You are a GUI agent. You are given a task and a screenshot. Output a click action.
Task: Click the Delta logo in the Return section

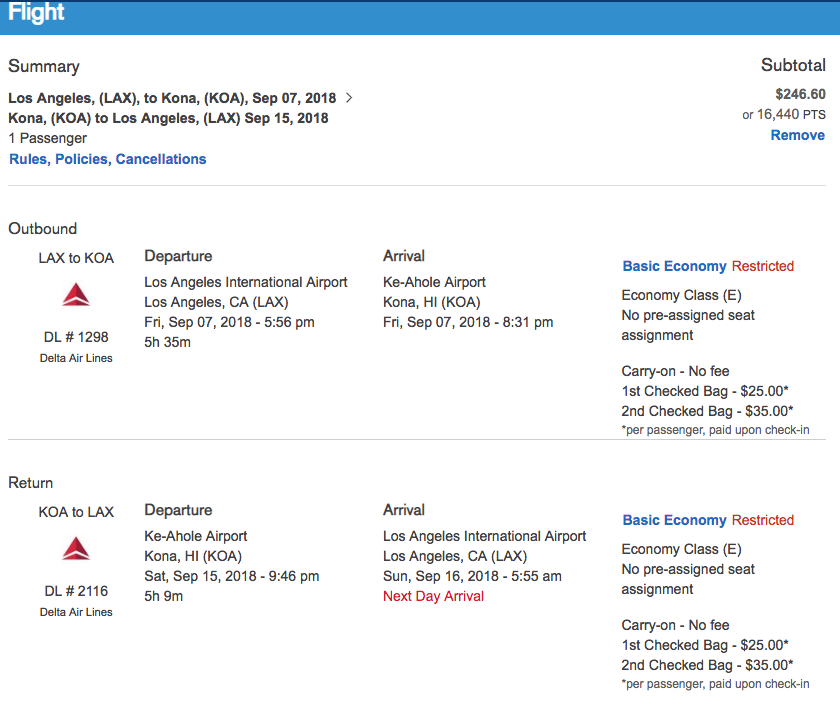point(76,549)
